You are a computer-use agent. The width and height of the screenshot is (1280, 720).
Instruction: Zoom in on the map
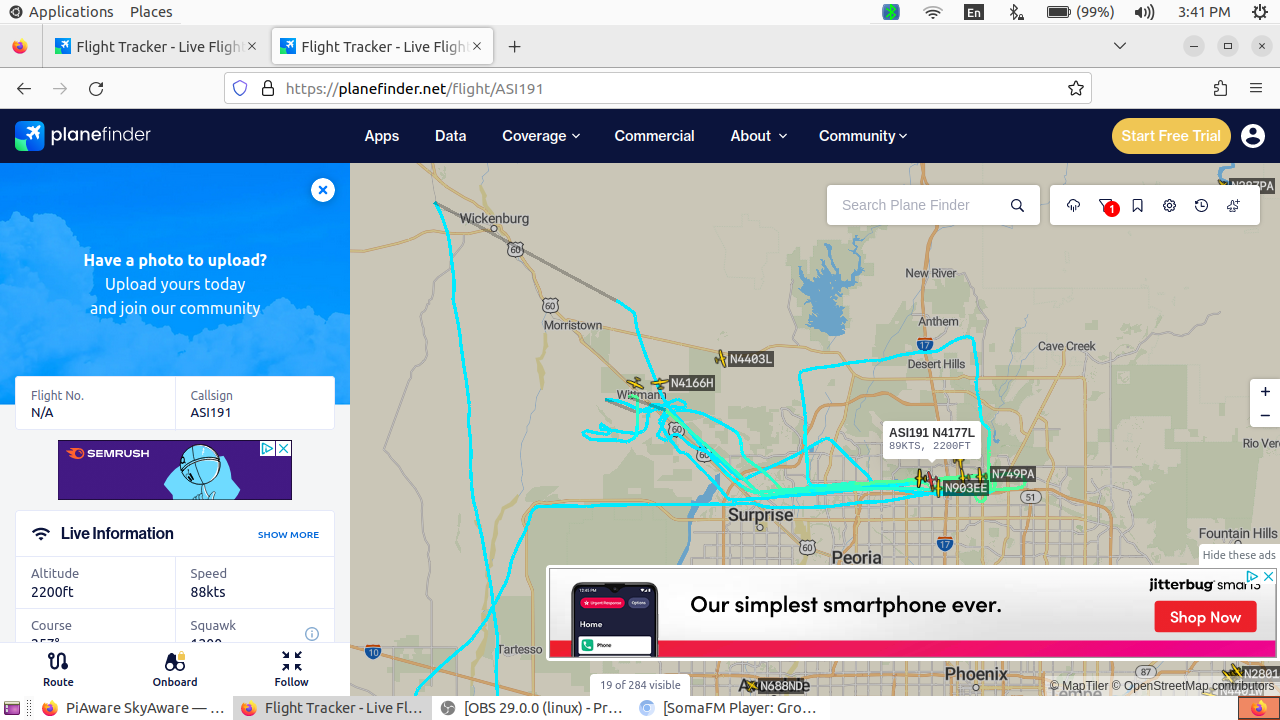[x=1265, y=392]
